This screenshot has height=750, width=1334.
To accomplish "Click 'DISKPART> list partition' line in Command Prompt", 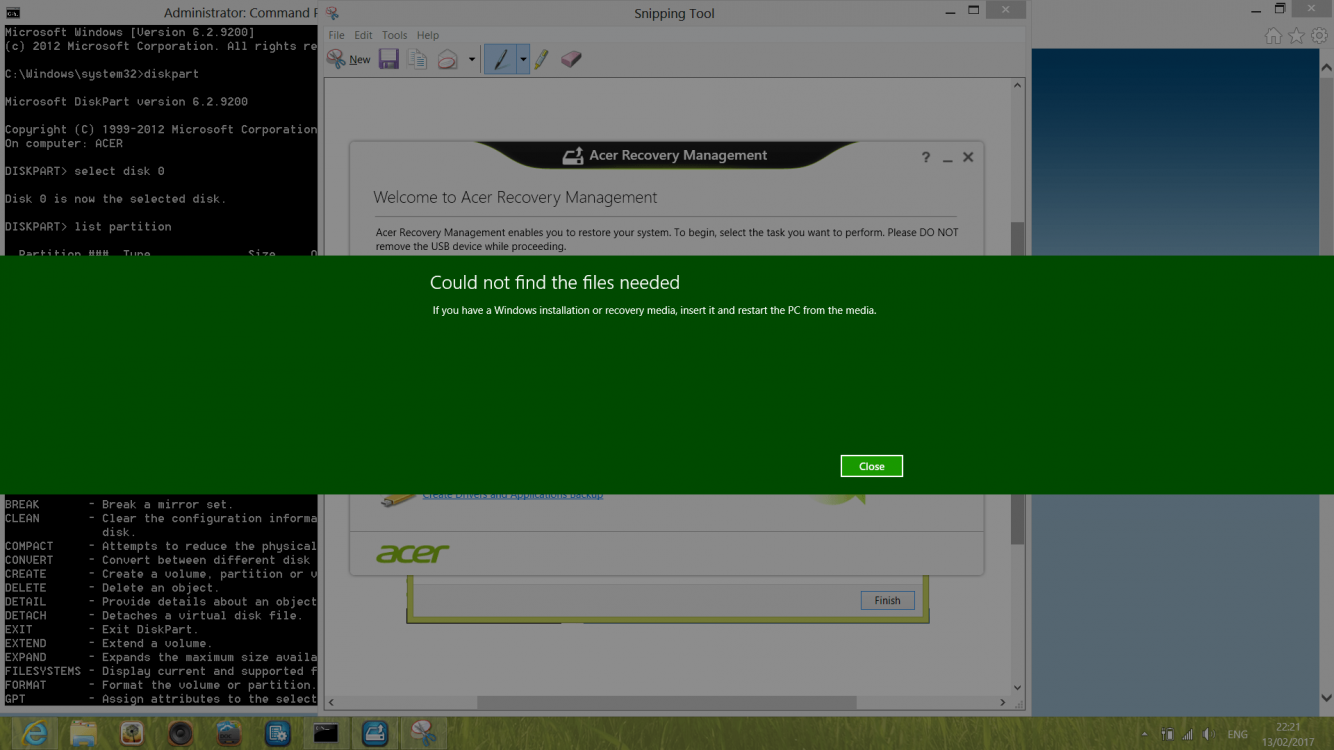I will pos(88,227).
